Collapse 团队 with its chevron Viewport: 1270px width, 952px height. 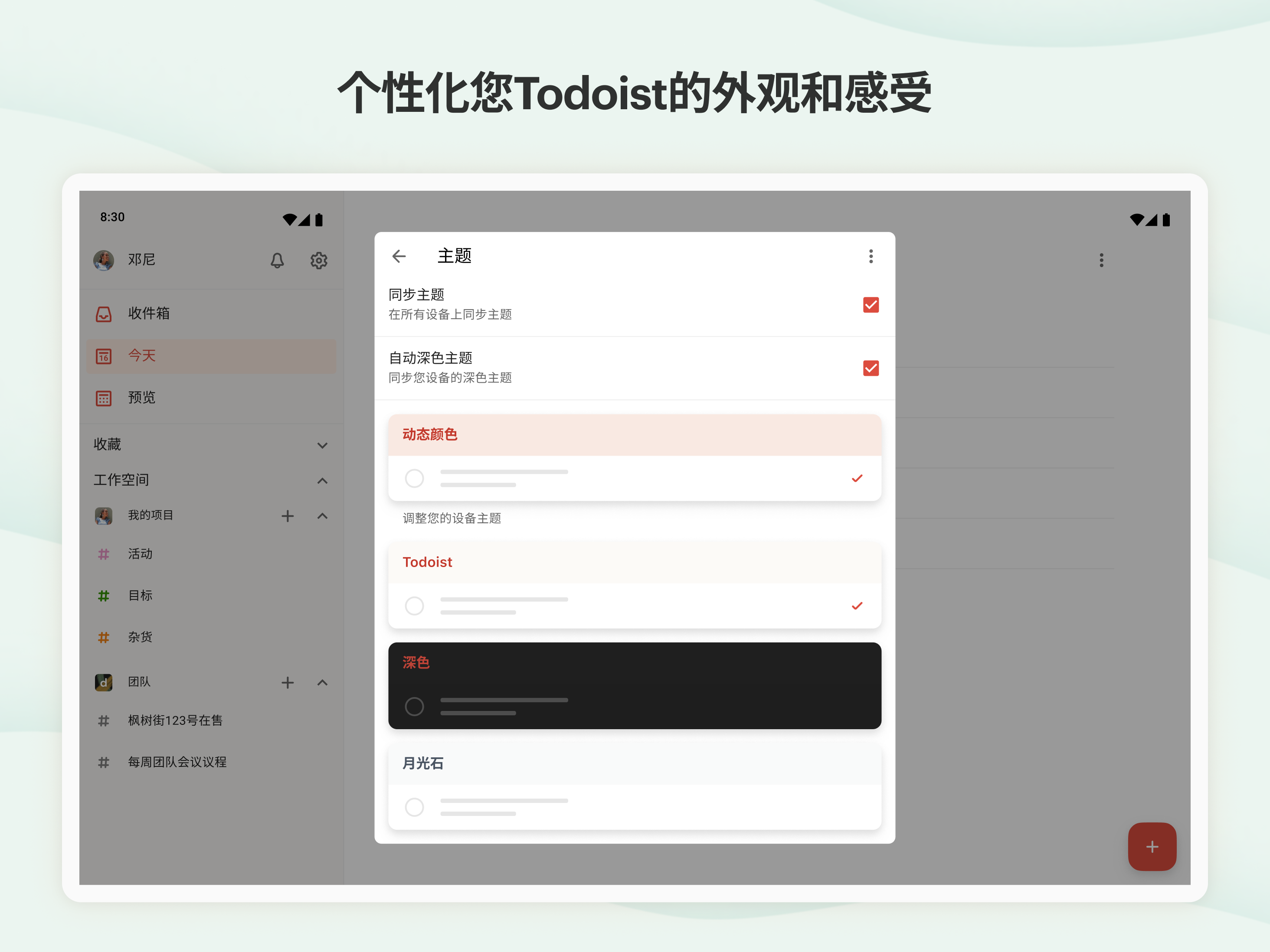322,682
